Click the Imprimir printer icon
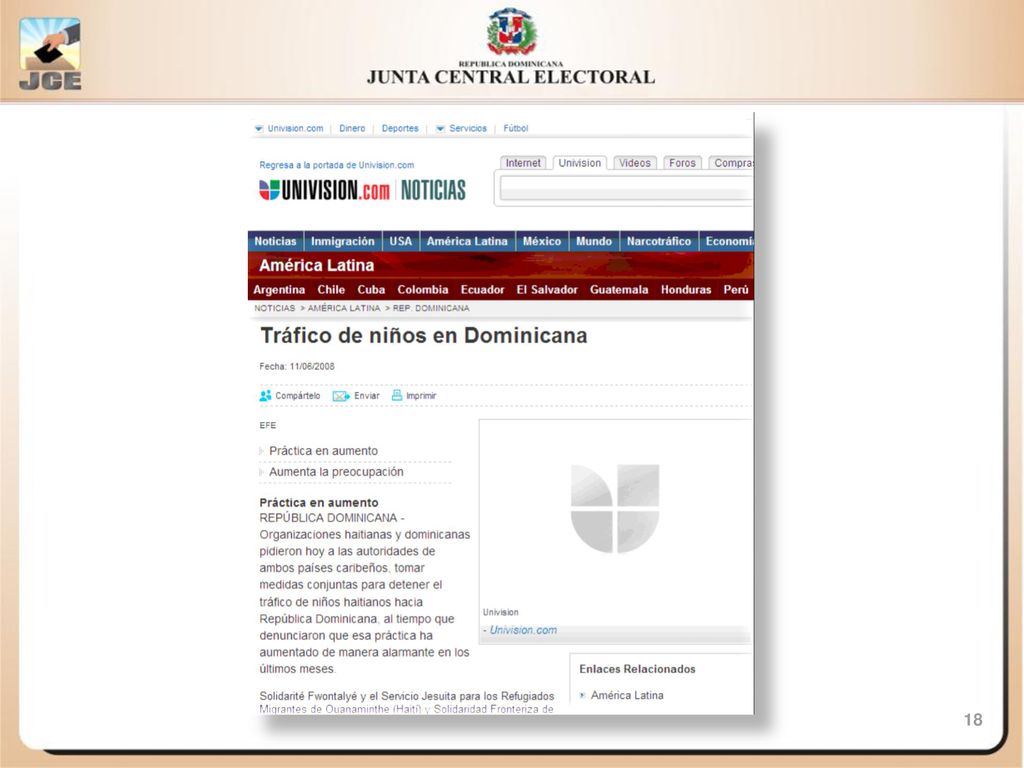This screenshot has width=1024, height=768. click(x=396, y=395)
